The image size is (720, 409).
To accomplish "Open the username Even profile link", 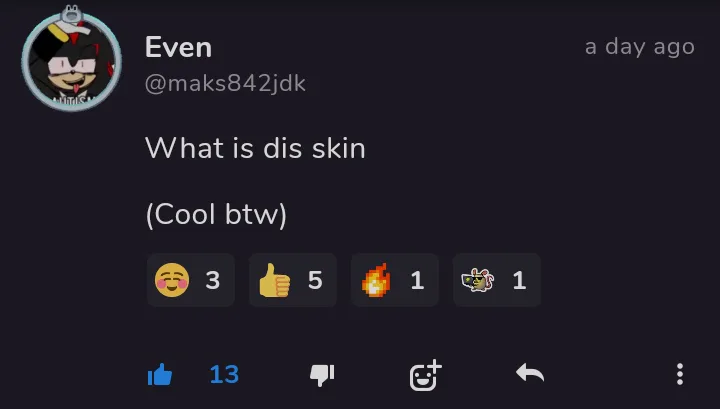I will click(x=178, y=47).
